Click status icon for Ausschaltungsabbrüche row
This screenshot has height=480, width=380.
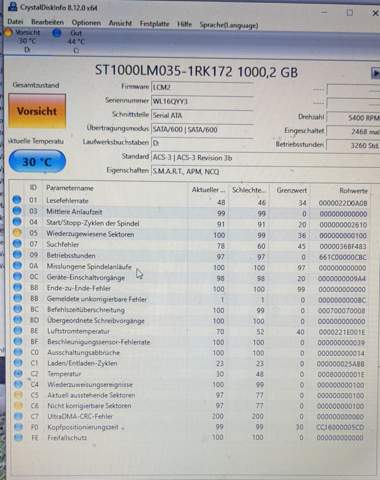(x=18, y=352)
